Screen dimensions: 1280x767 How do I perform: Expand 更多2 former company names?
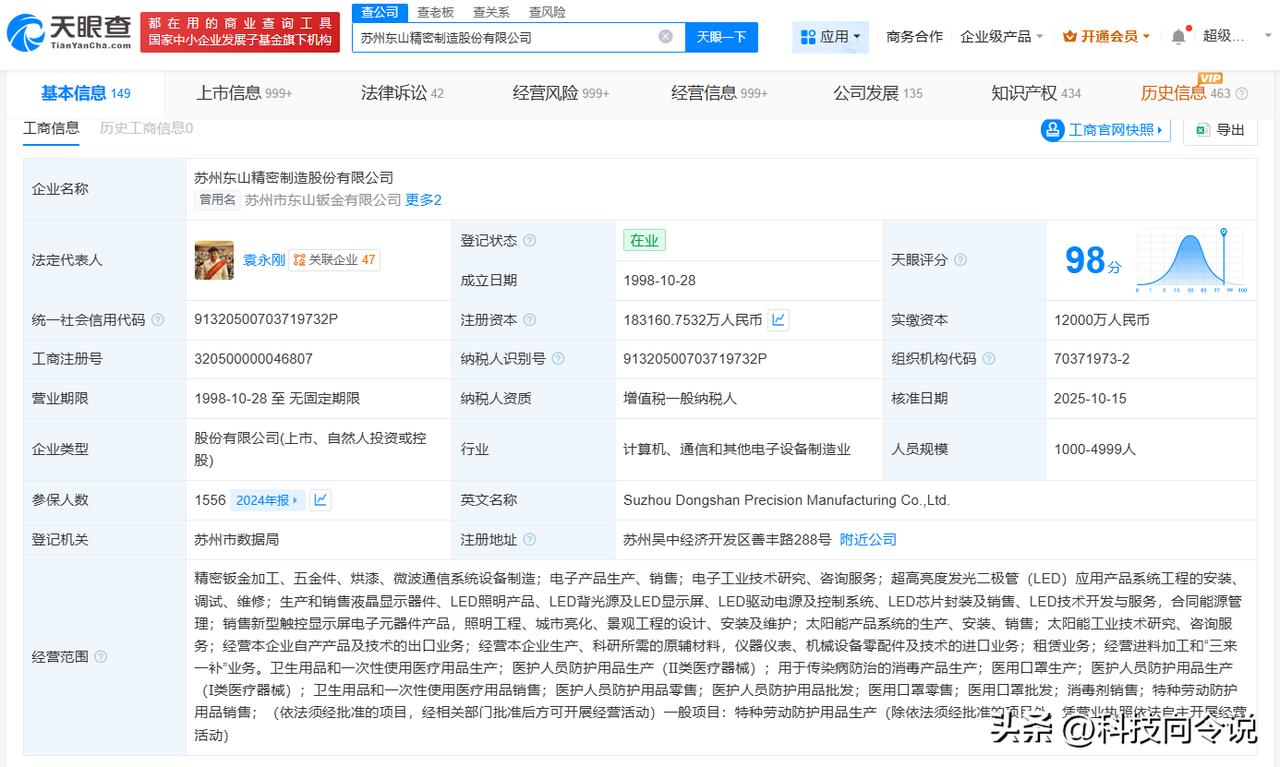[423, 200]
